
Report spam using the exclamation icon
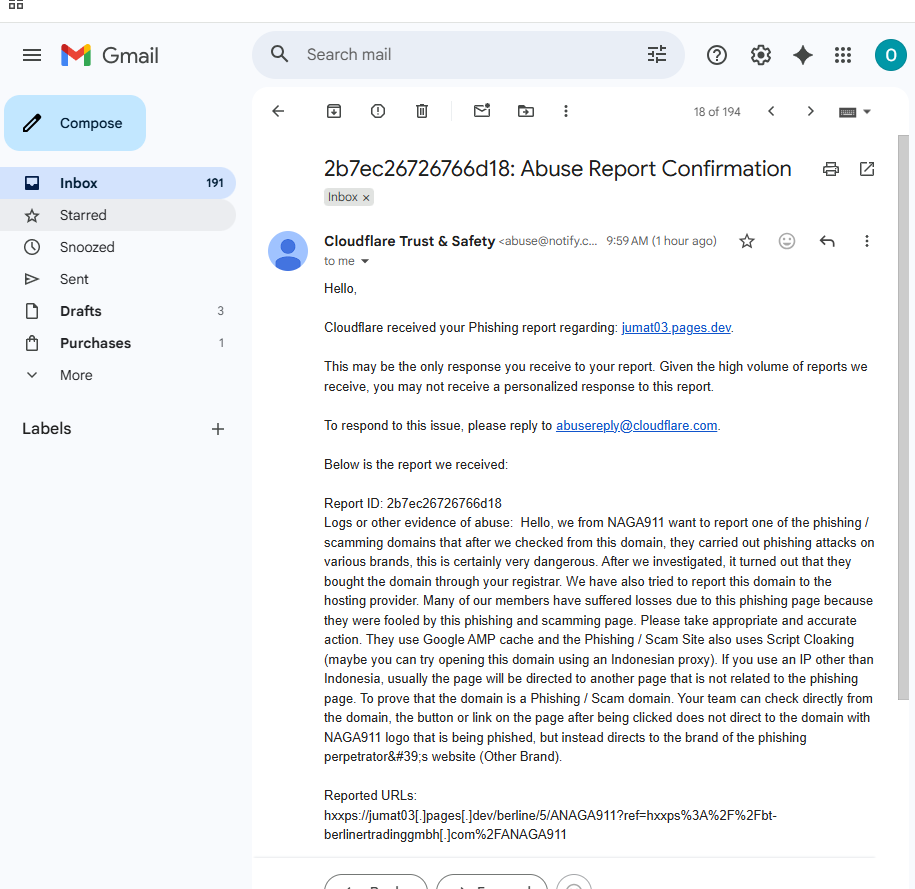(378, 111)
